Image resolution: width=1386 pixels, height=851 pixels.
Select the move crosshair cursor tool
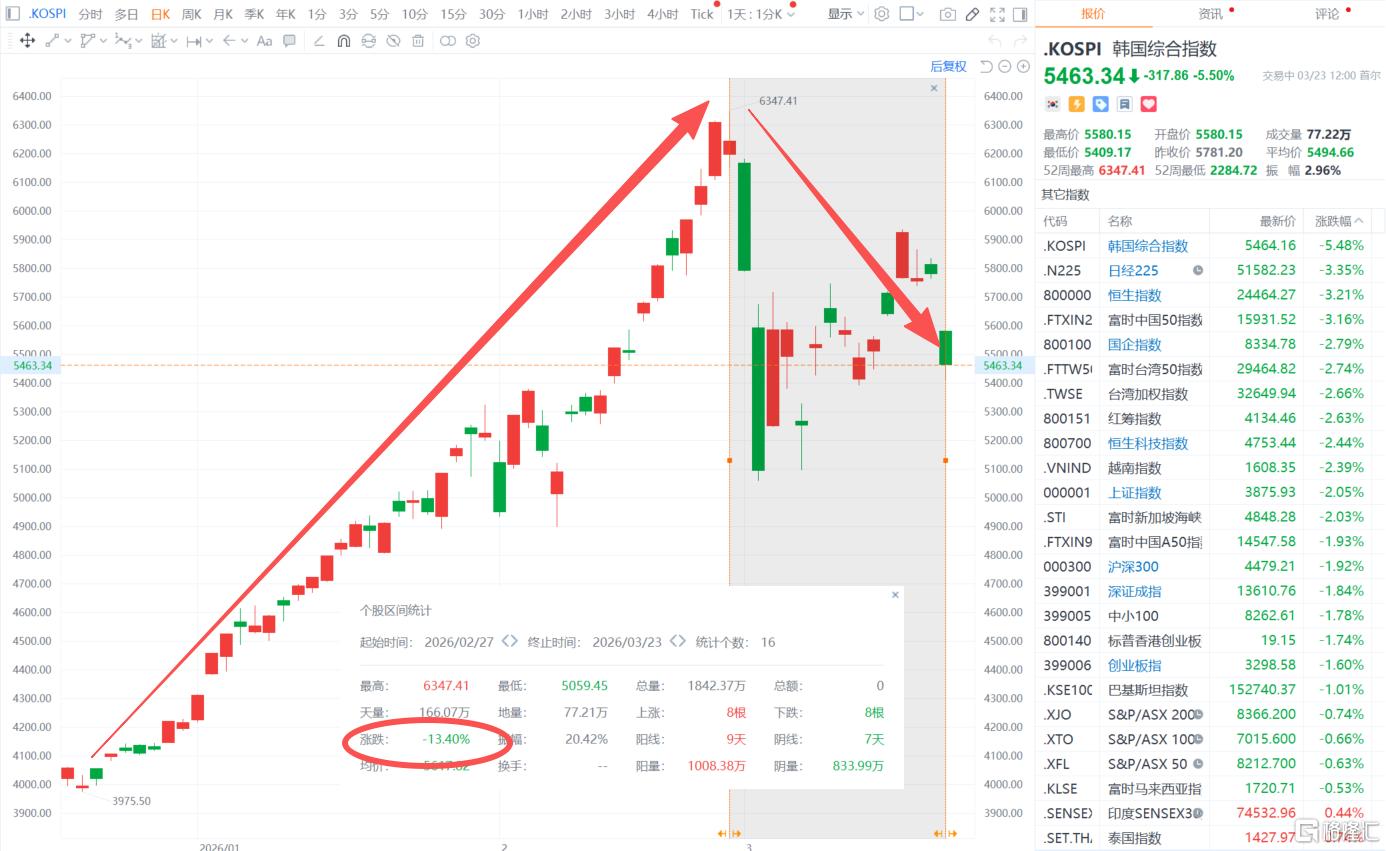point(27,41)
